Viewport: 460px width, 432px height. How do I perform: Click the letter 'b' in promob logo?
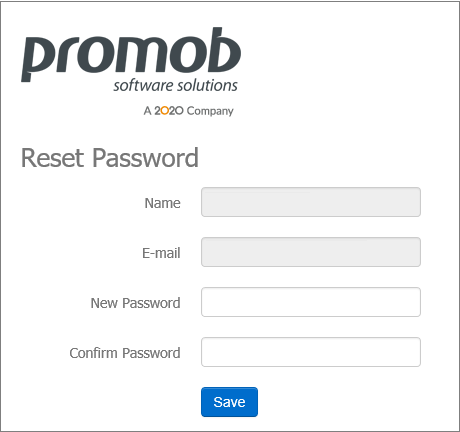[222, 50]
